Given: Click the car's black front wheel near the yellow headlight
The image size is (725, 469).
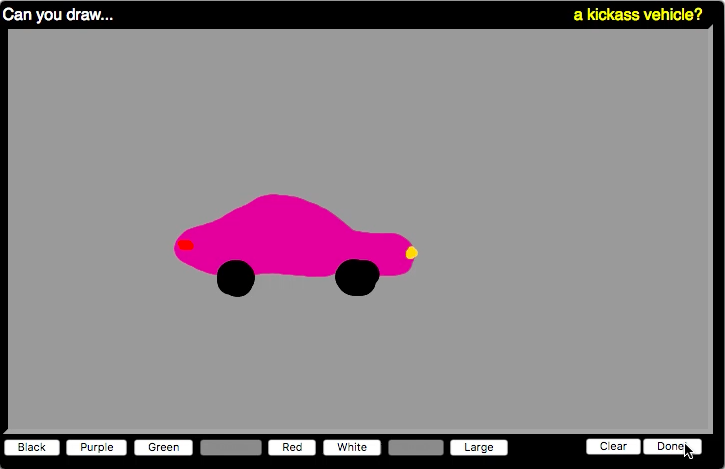Looking at the screenshot, I should [357, 278].
